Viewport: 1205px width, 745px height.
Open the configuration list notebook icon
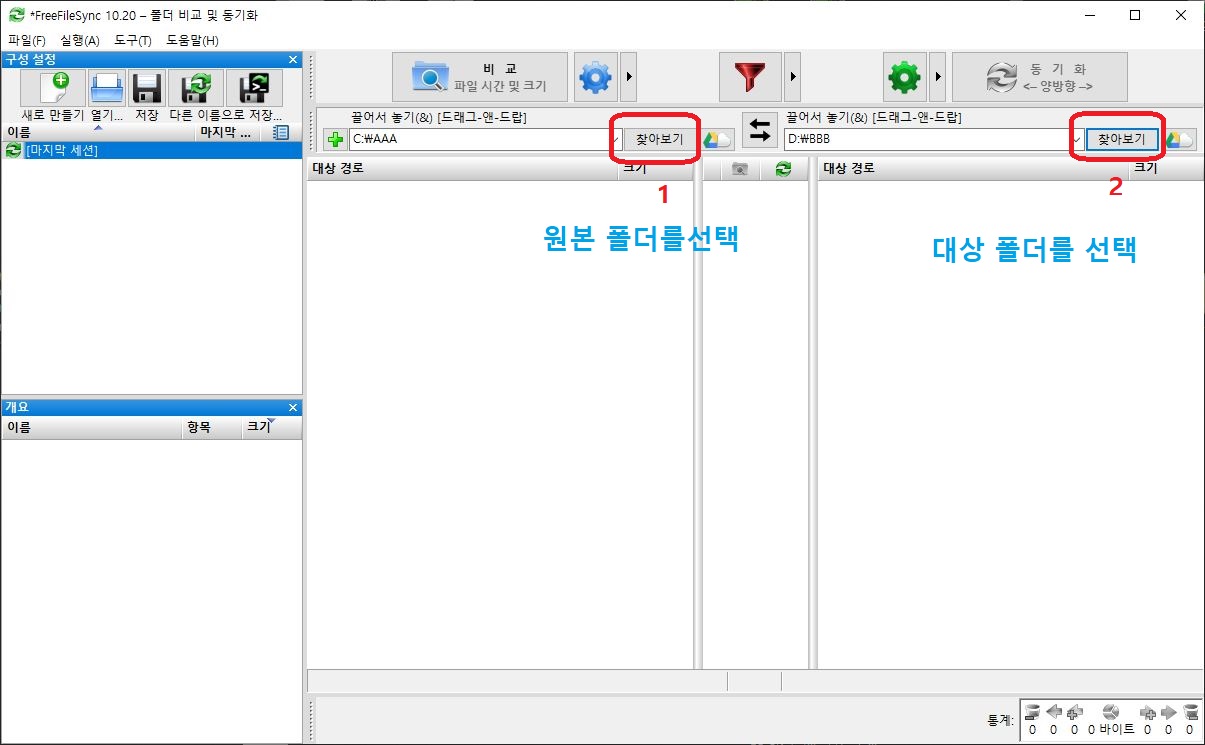pos(281,132)
